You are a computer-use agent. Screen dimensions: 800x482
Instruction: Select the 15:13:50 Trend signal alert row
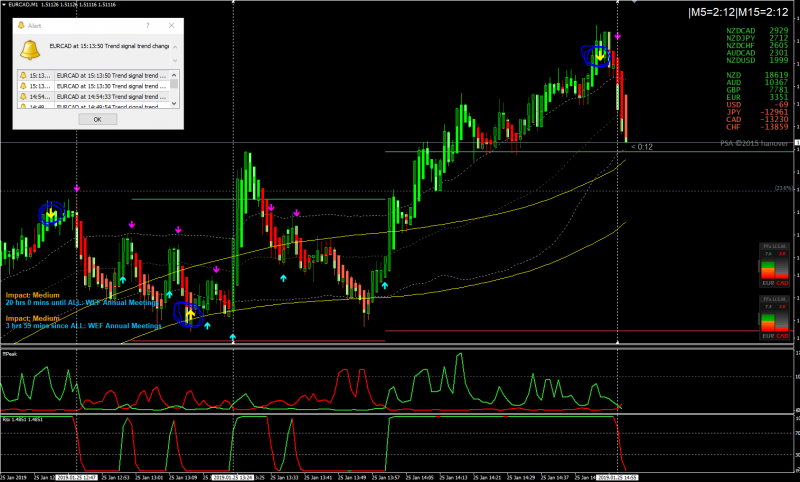pyautogui.click(x=94, y=75)
